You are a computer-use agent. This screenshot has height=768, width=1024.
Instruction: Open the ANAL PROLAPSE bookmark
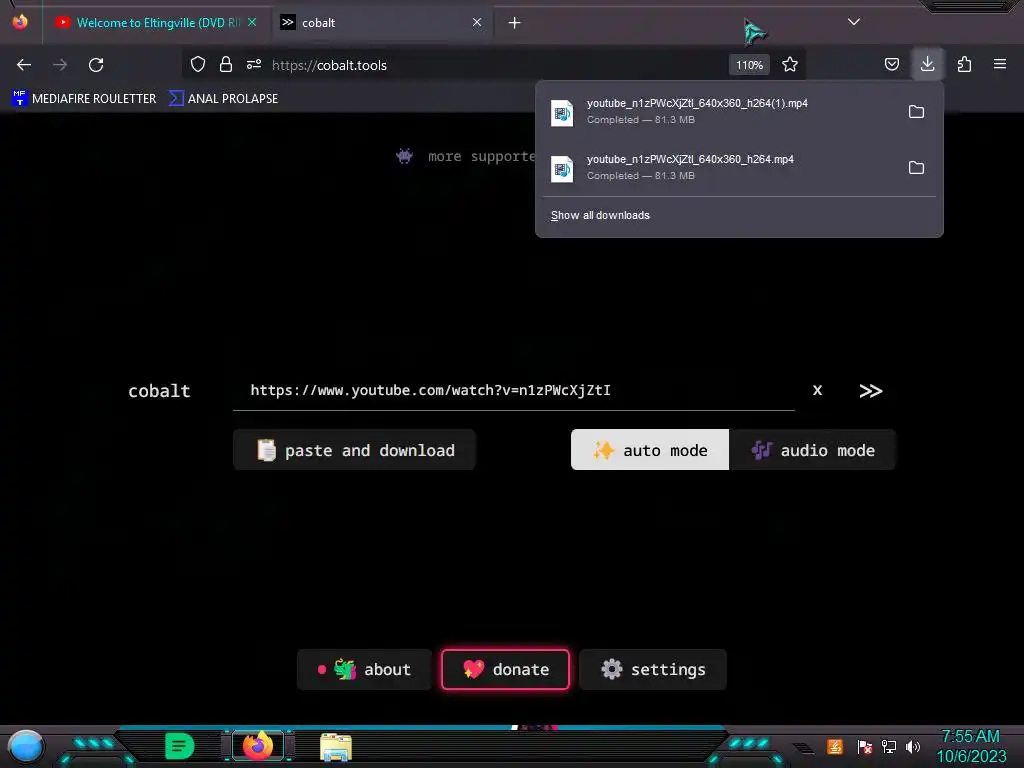click(223, 99)
